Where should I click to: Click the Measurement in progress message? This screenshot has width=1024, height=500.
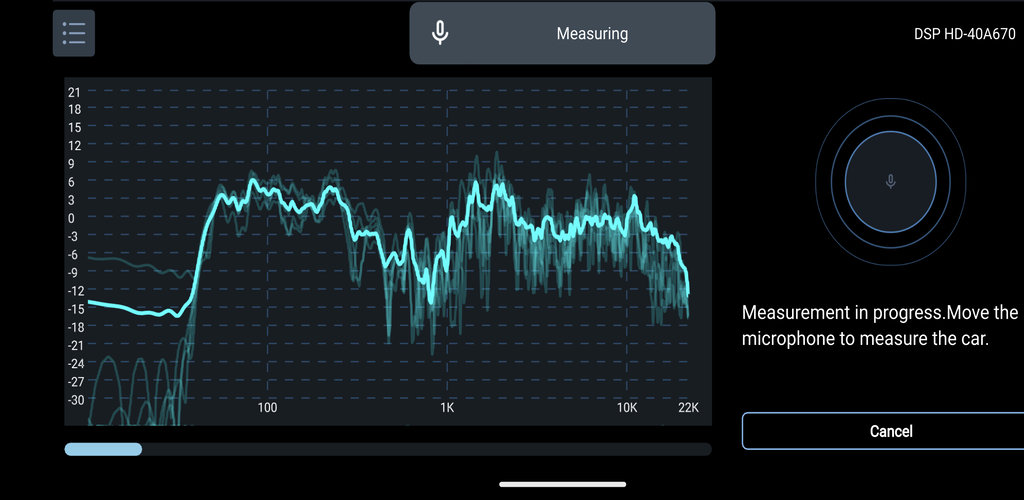880,325
